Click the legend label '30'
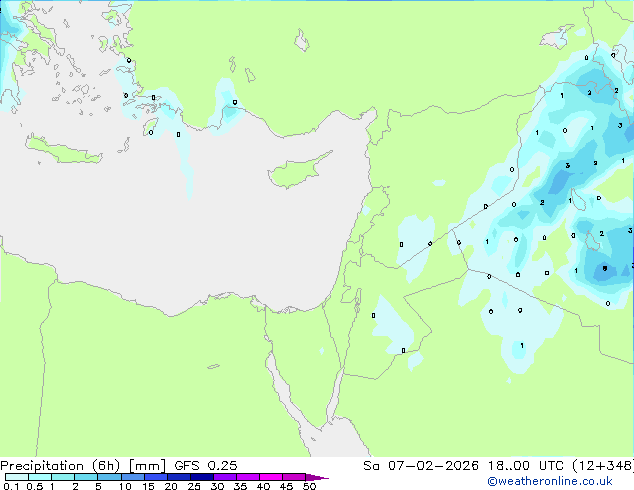 click(x=217, y=486)
